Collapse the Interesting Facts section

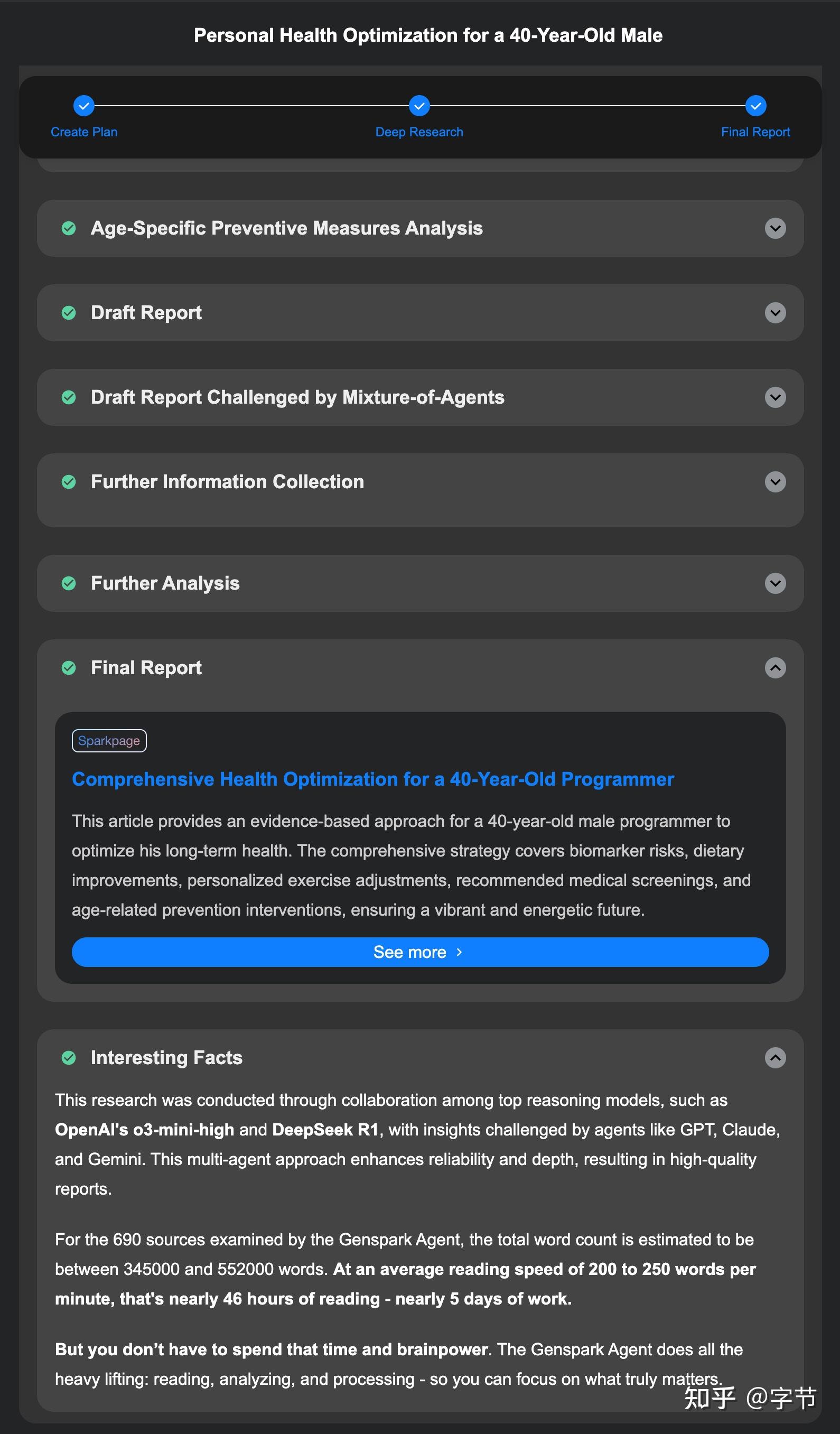pyautogui.click(x=775, y=1058)
